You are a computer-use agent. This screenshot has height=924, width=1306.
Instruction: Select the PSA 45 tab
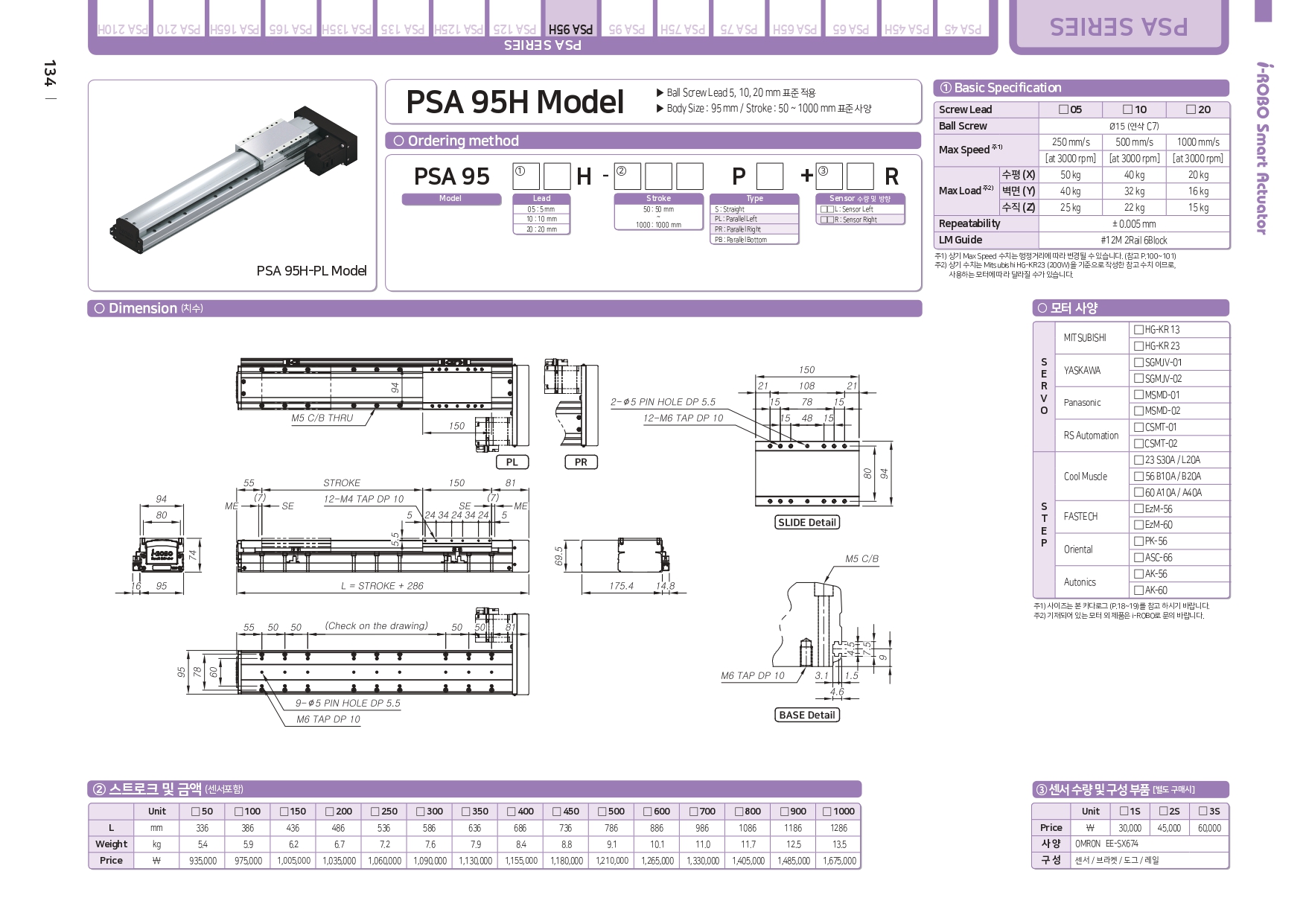(963, 19)
